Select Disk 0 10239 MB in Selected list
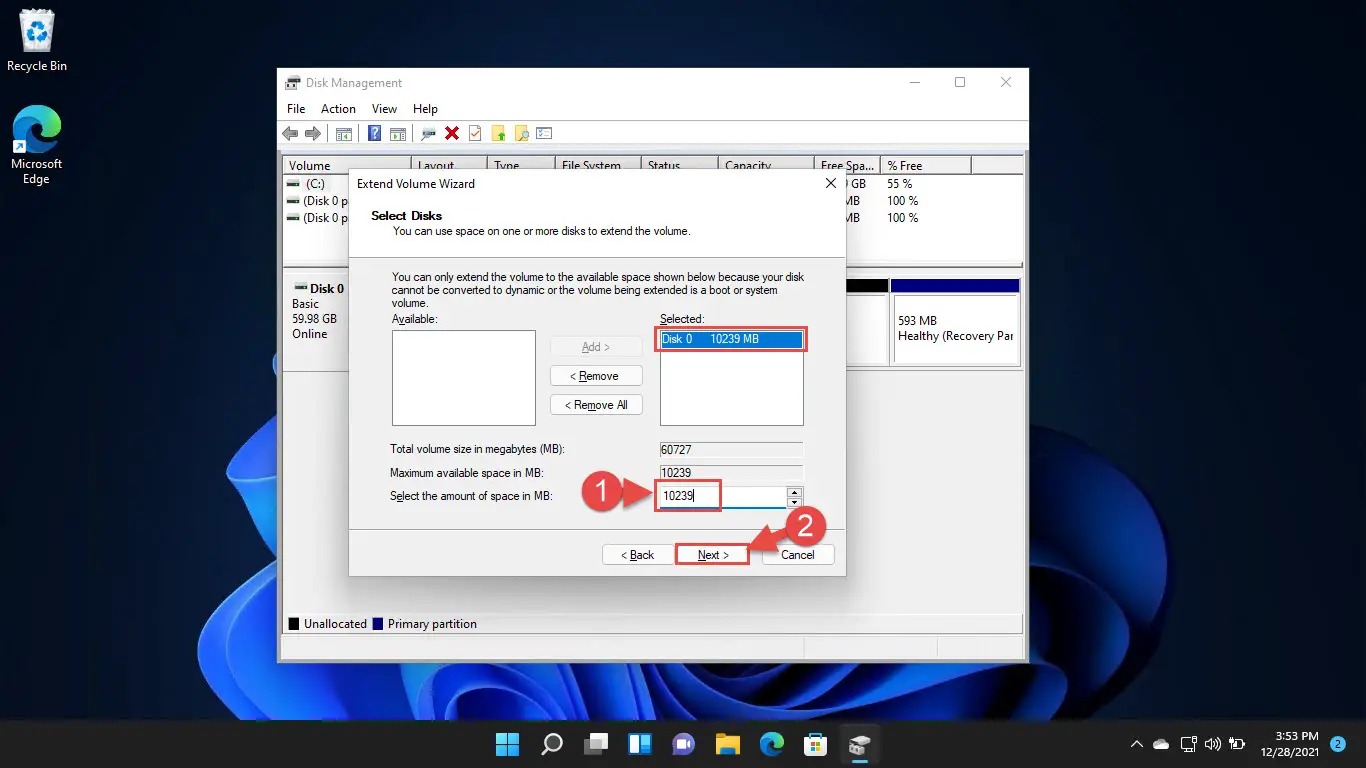The width and height of the screenshot is (1366, 768). coord(731,339)
